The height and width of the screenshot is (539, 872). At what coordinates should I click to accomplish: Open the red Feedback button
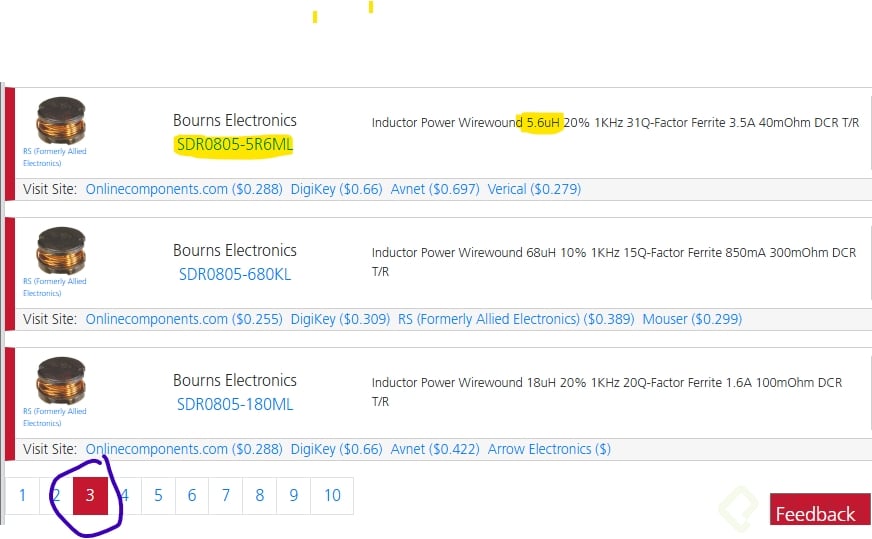click(x=820, y=509)
